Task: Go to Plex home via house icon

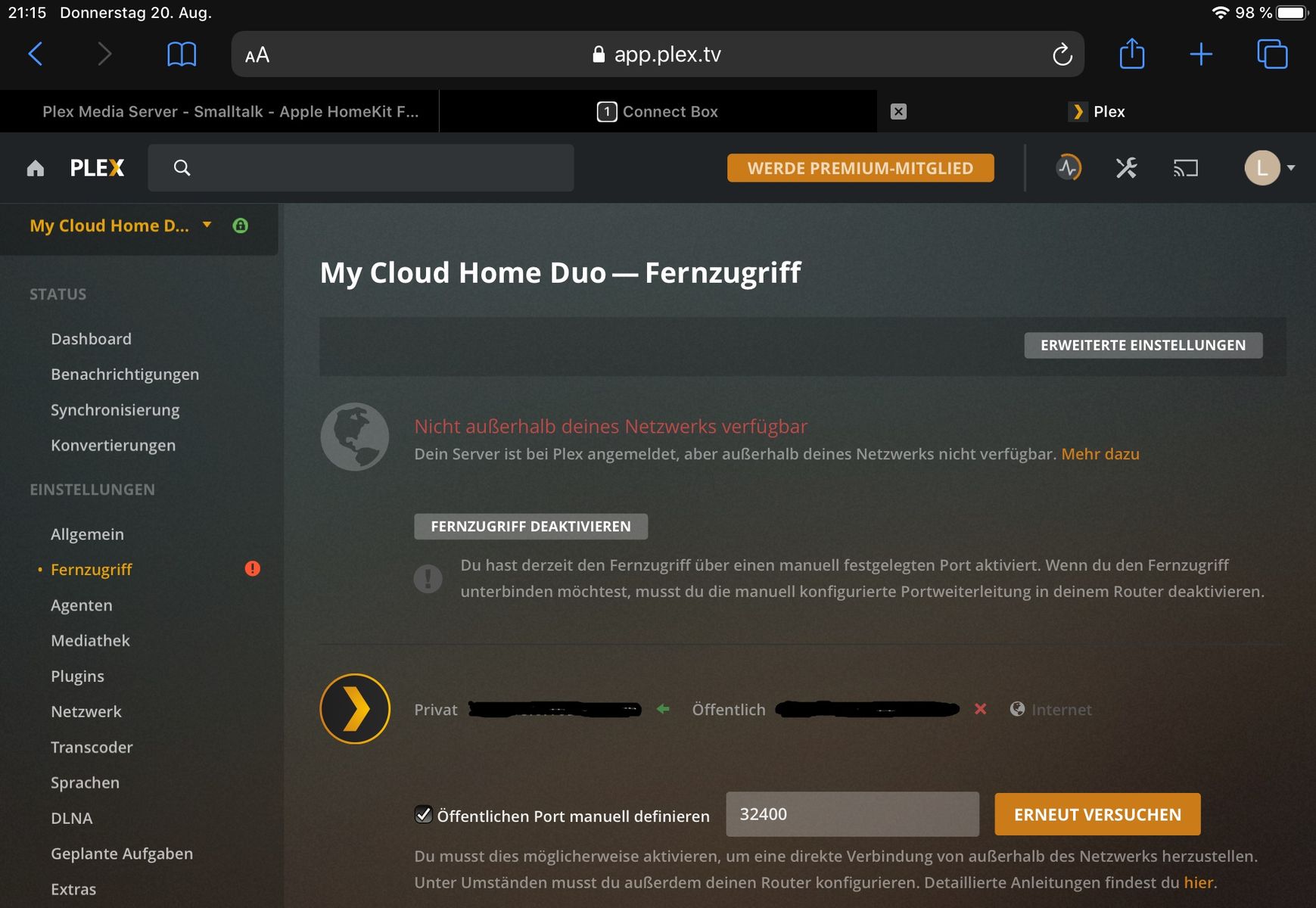Action: coord(36,168)
